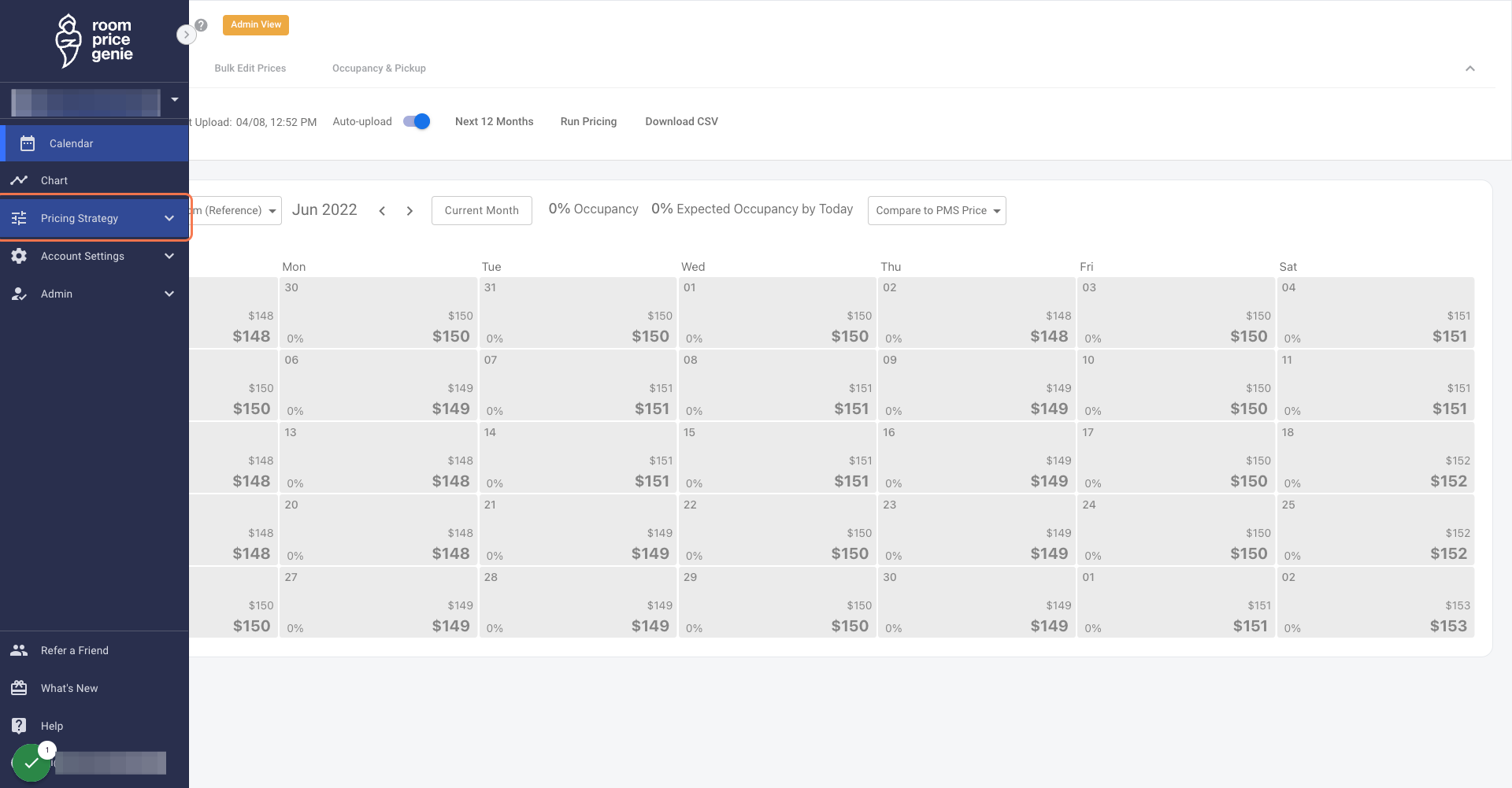Open Compare to PMS Price dropdown
Screen dimensions: 1512x788
pos(936,210)
